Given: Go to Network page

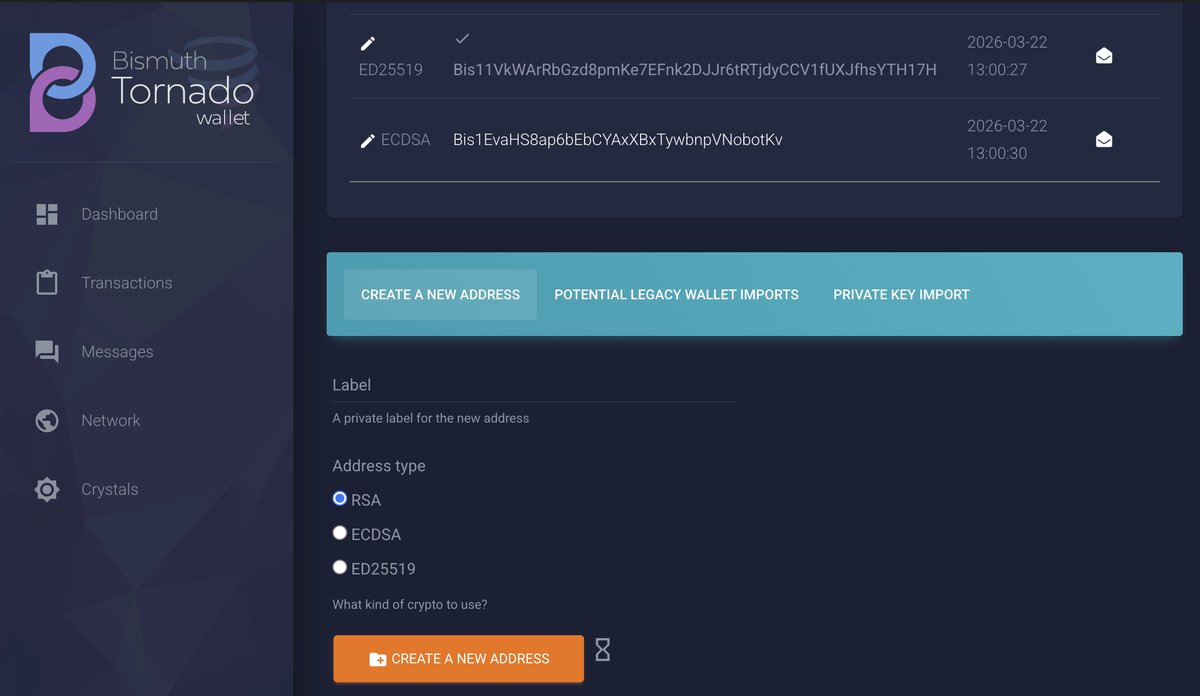Looking at the screenshot, I should pyautogui.click(x=111, y=421).
